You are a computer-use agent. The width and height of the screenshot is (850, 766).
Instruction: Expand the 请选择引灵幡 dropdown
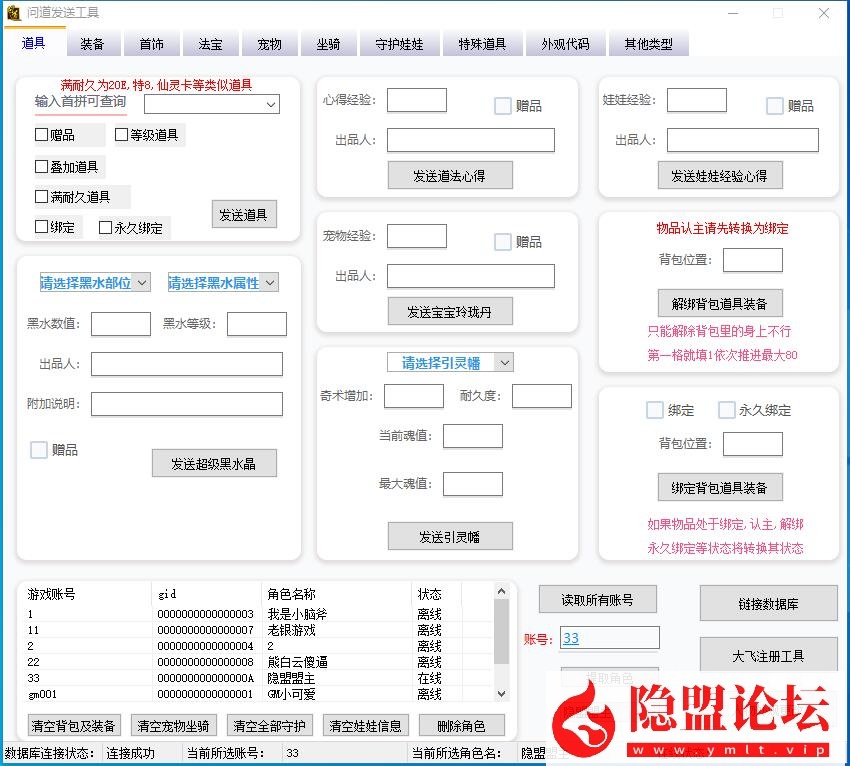tap(450, 363)
